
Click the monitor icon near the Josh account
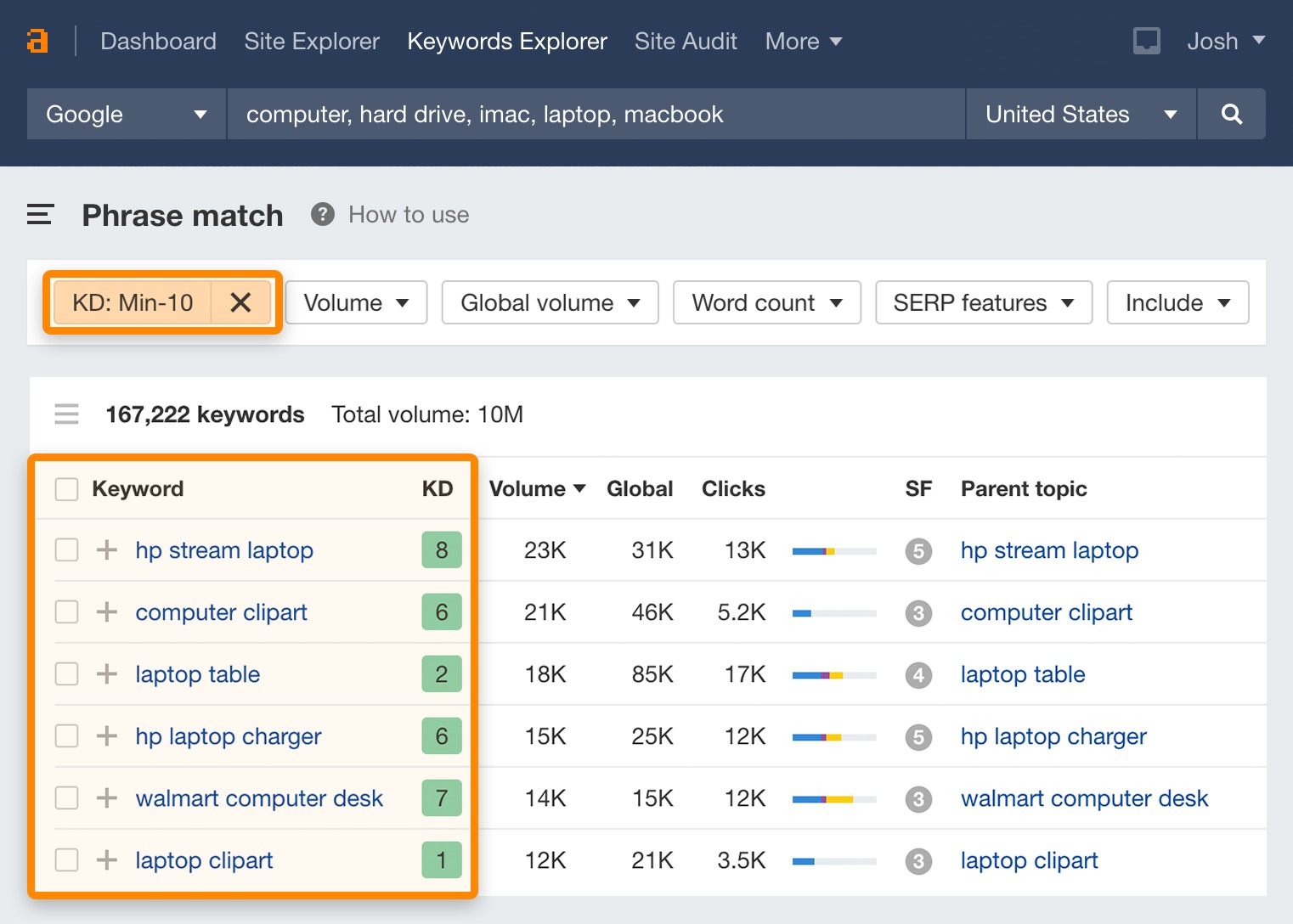1147,40
